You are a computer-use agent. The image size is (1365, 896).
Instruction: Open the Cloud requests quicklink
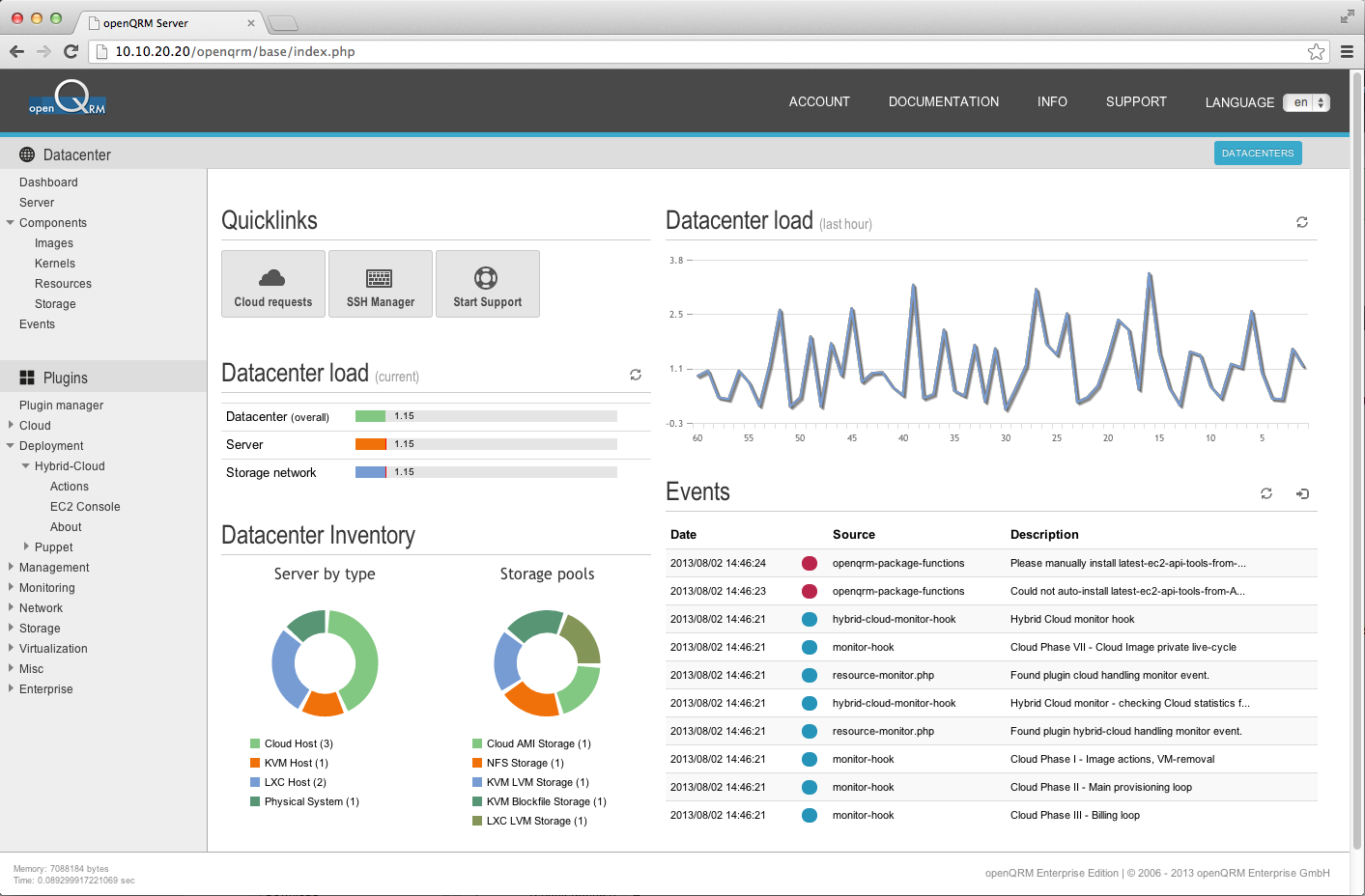[x=272, y=283]
